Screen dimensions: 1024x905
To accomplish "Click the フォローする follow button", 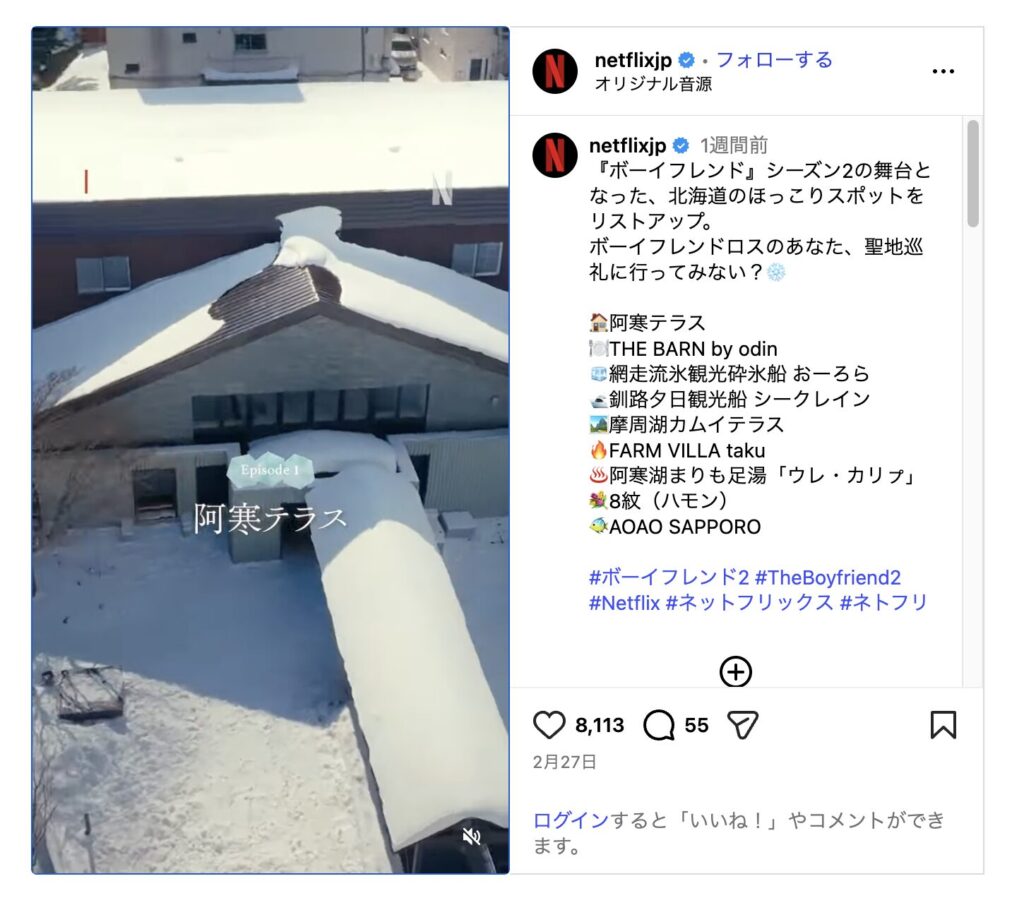I will pos(775,60).
